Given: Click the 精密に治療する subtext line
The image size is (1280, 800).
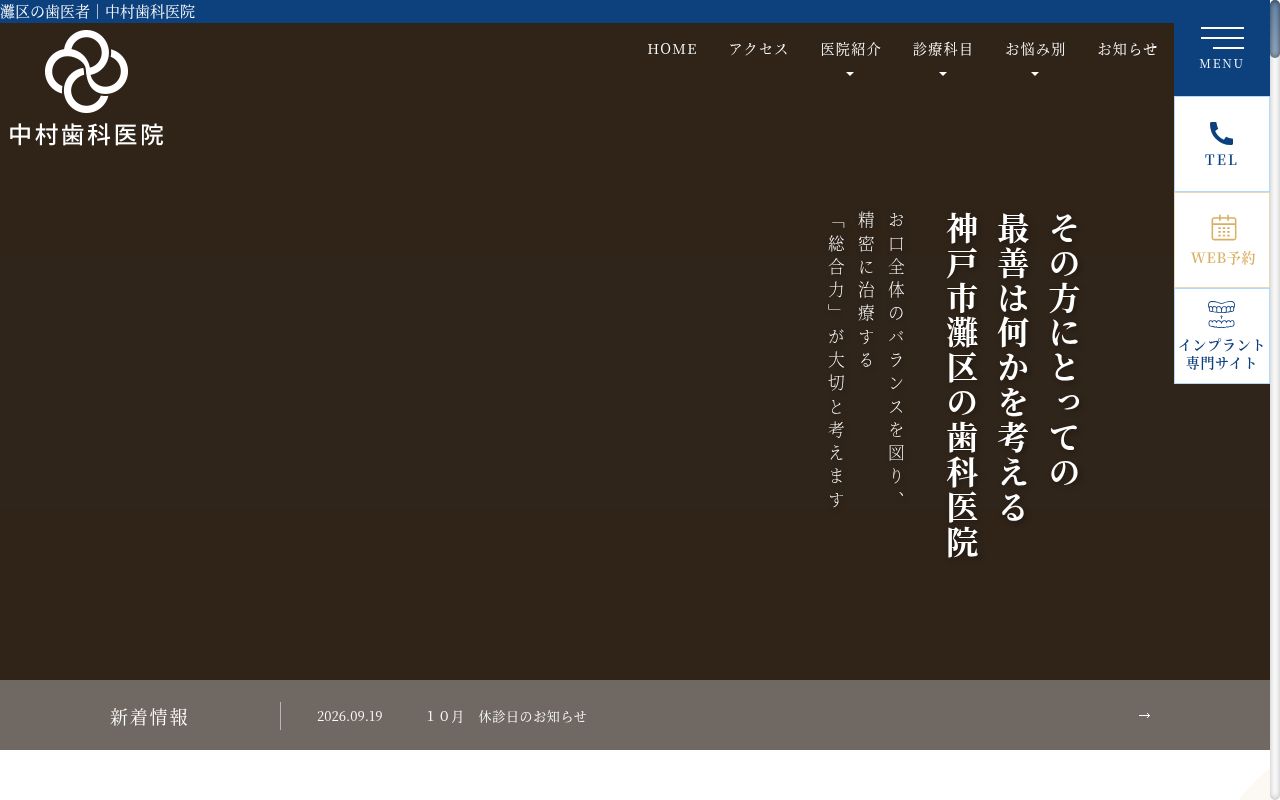Looking at the screenshot, I should [866, 290].
